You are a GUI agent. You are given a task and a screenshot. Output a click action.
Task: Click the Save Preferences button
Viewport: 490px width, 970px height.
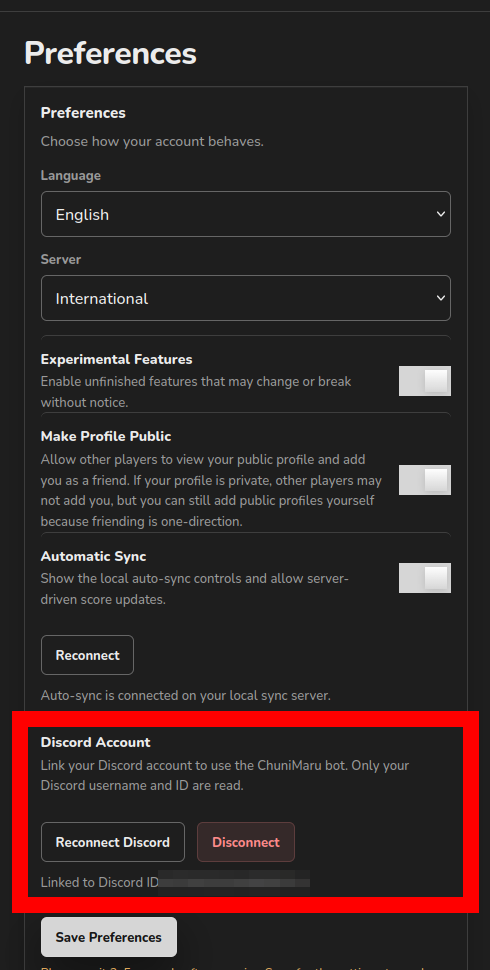click(109, 937)
